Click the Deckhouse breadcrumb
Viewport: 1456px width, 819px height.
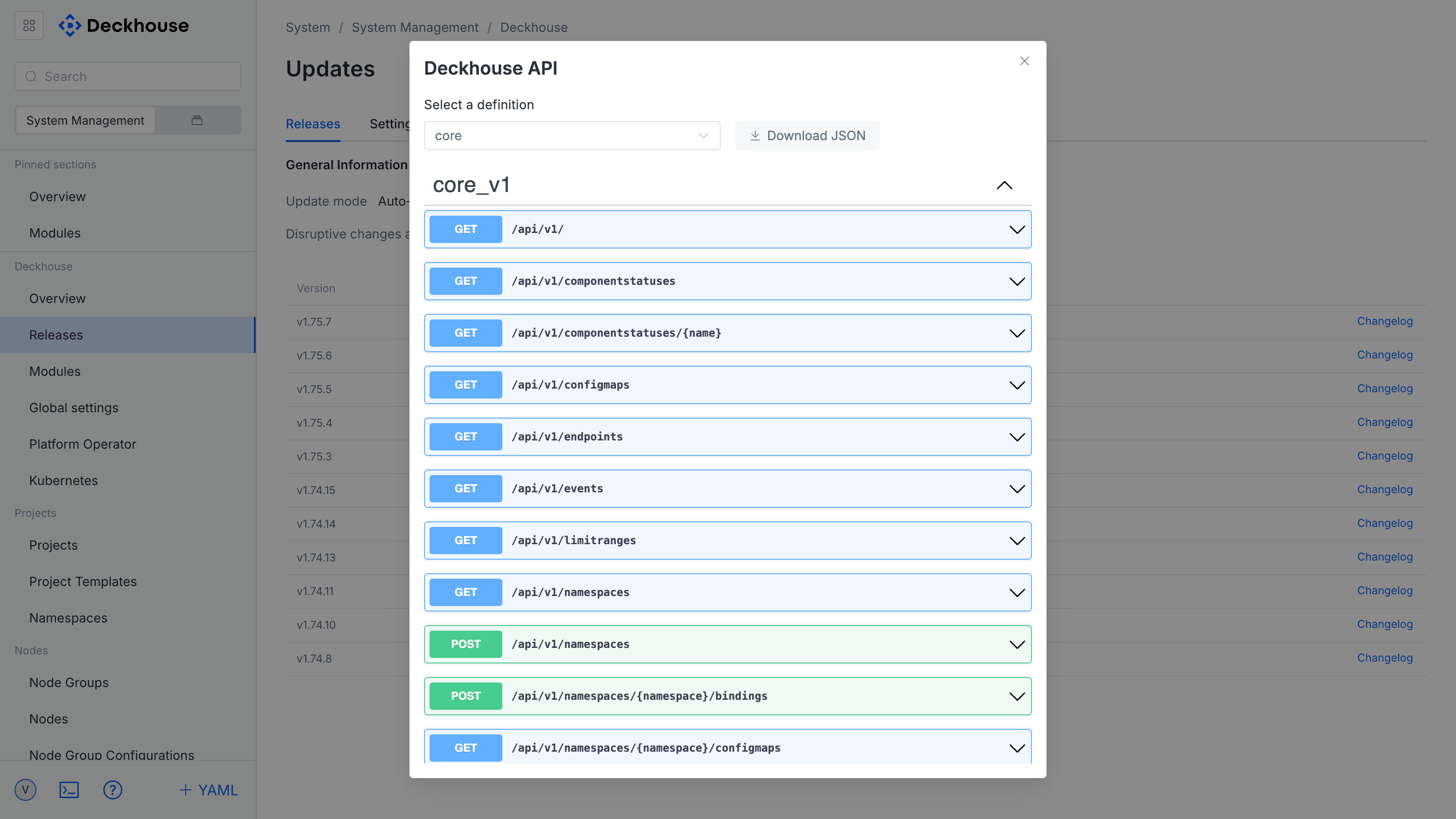(534, 27)
